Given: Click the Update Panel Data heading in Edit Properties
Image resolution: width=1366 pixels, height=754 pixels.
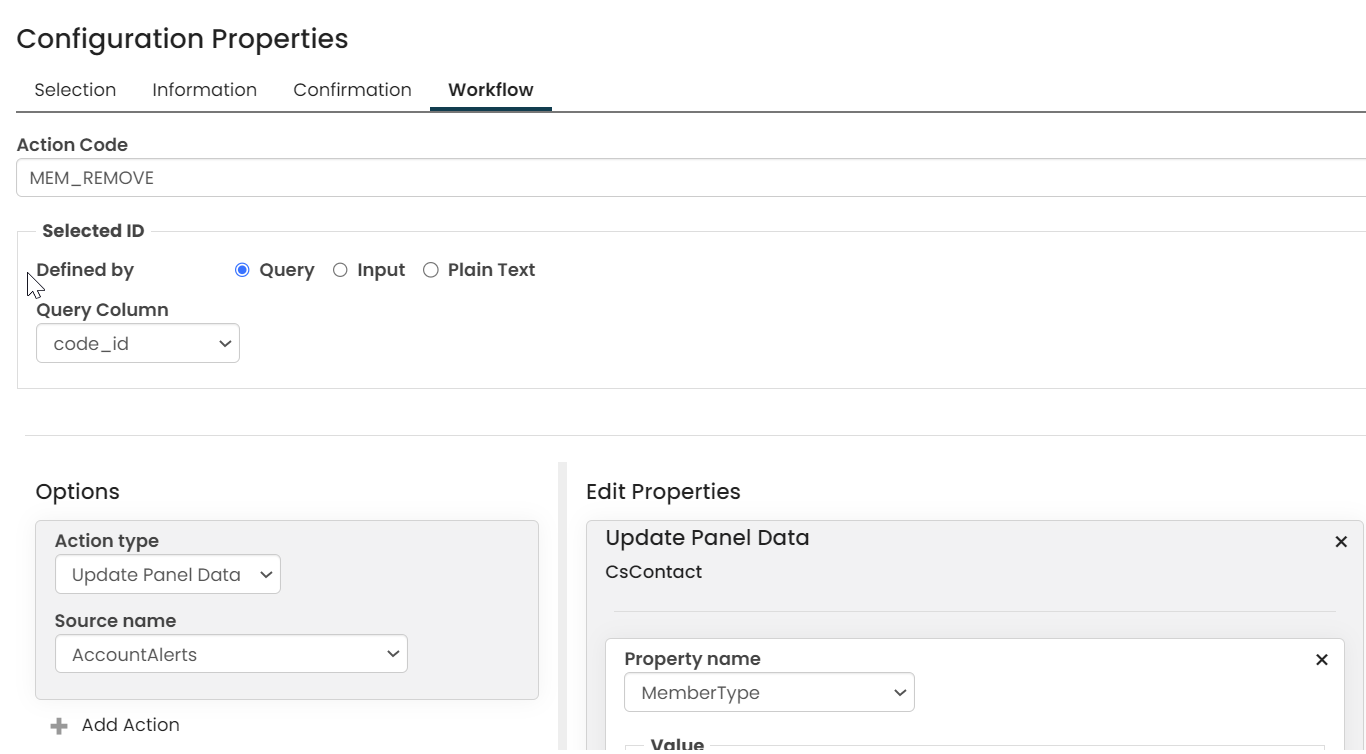Looking at the screenshot, I should [x=707, y=538].
